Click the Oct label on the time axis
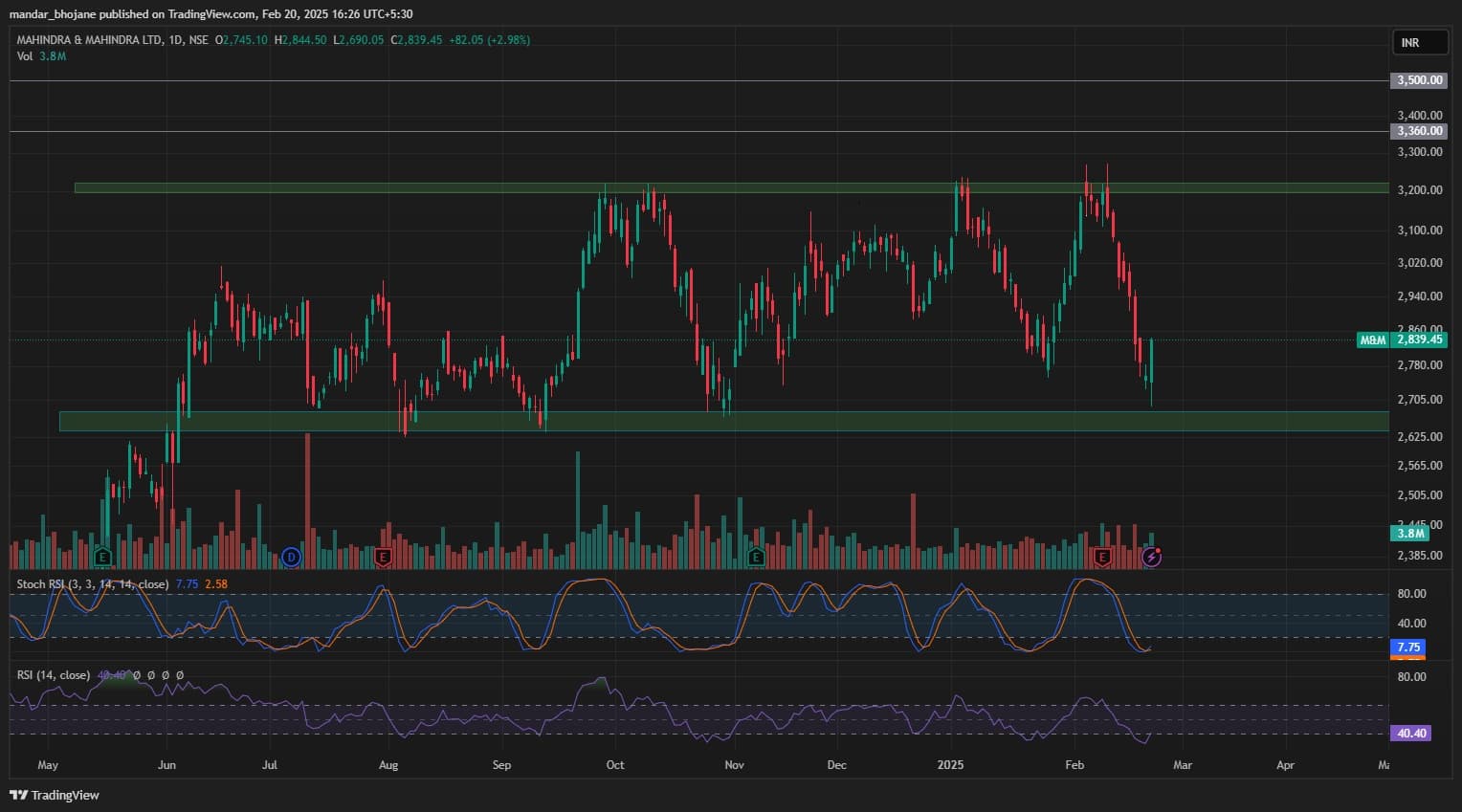1462x812 pixels. coord(615,765)
